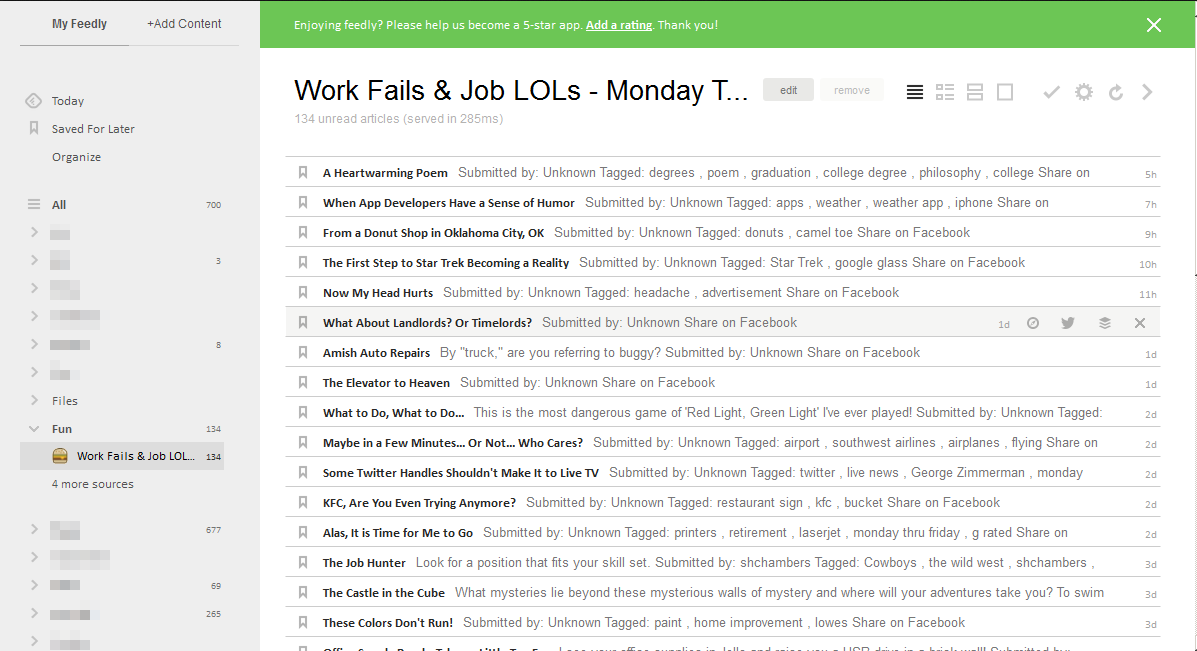Save 'A Heartwarming Poem' for later
Image resolution: width=1197 pixels, height=651 pixels.
[x=303, y=172]
